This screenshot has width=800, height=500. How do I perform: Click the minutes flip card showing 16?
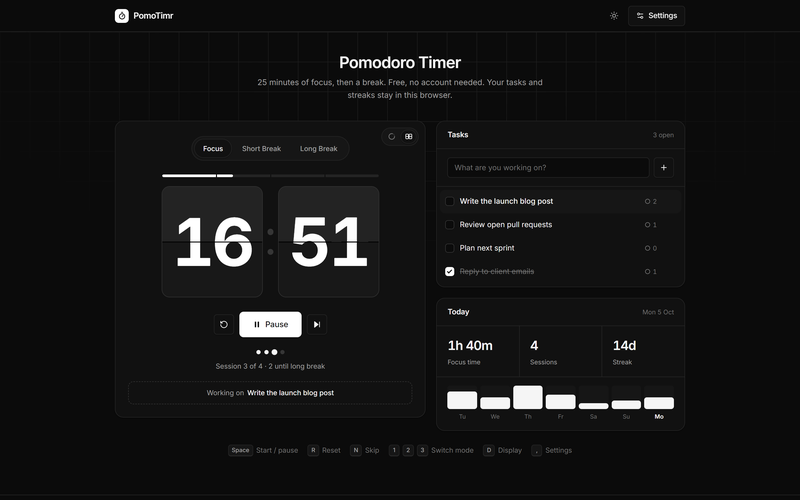(212, 241)
